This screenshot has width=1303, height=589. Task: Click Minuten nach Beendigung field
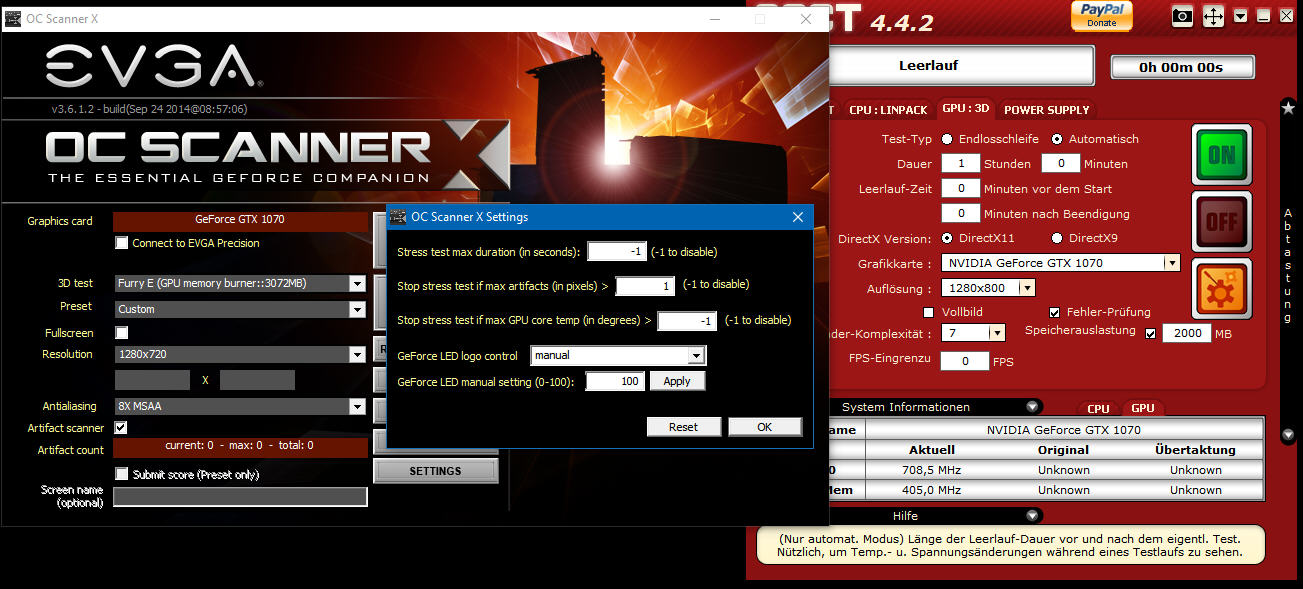(961, 213)
